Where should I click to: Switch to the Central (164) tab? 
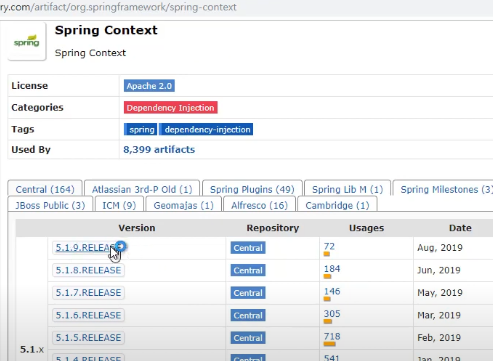[45, 189]
